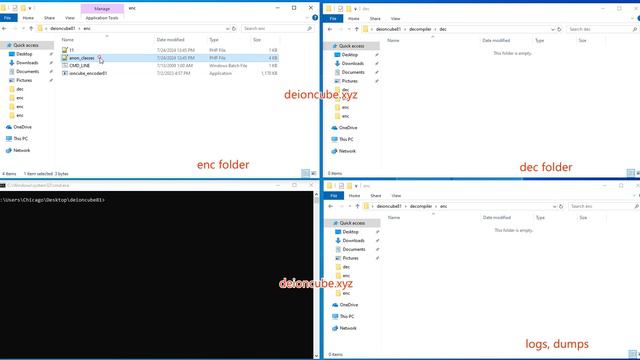Open the Home tab in decompiler dec window
The width and height of the screenshot is (640, 360).
point(353,19)
